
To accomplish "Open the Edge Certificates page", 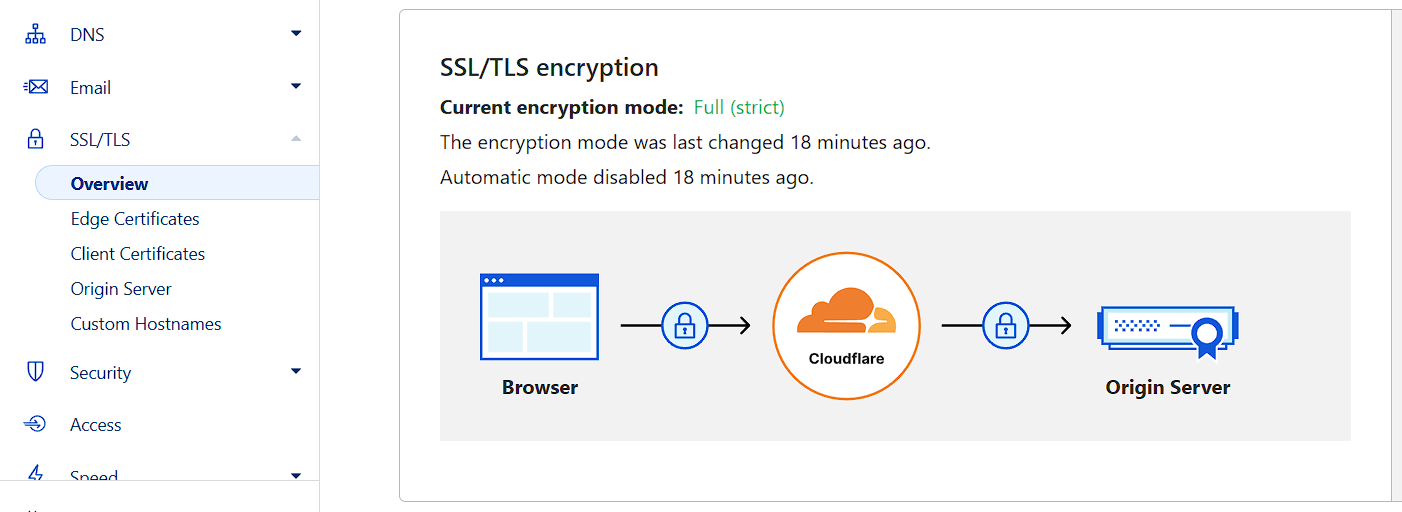I will 135,219.
